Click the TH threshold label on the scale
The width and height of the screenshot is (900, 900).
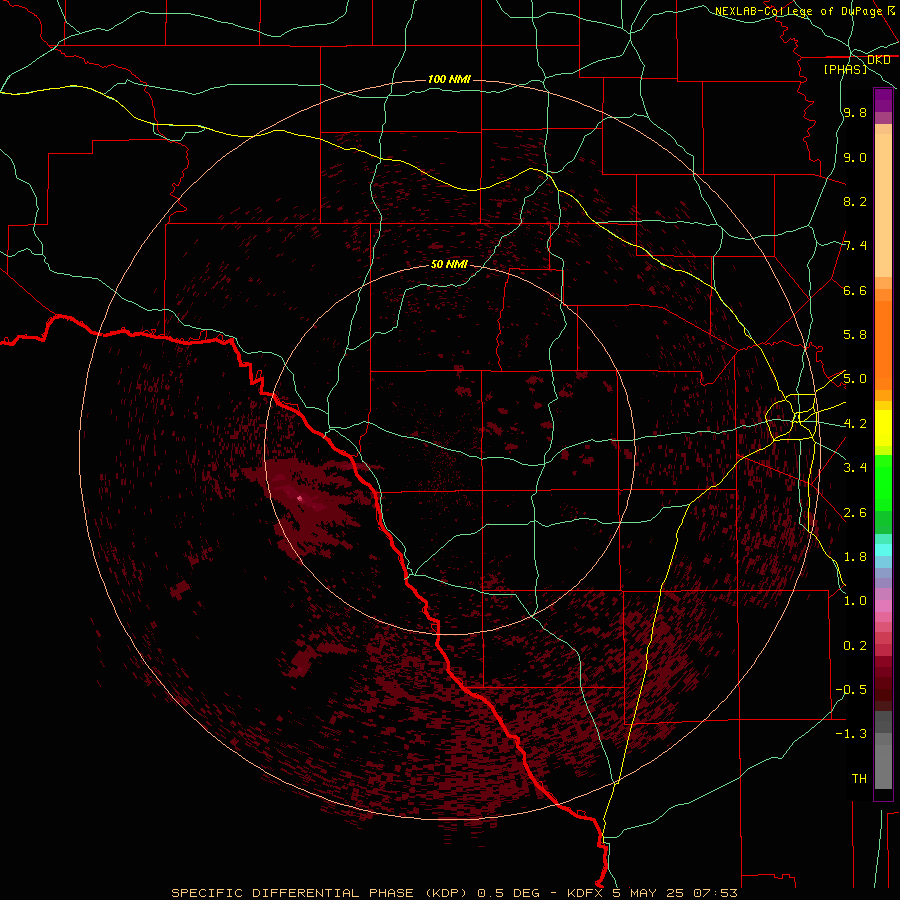859,778
